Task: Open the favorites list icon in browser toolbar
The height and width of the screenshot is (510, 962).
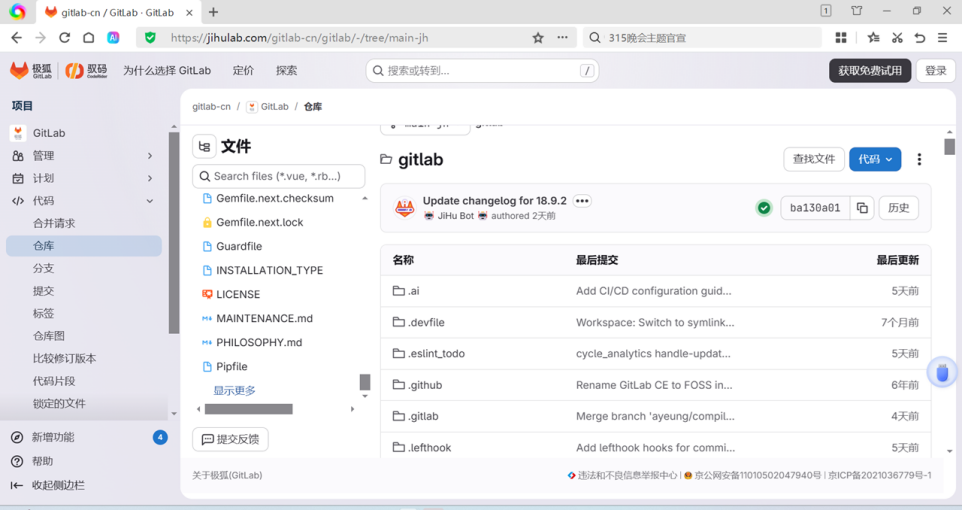Action: [874, 38]
